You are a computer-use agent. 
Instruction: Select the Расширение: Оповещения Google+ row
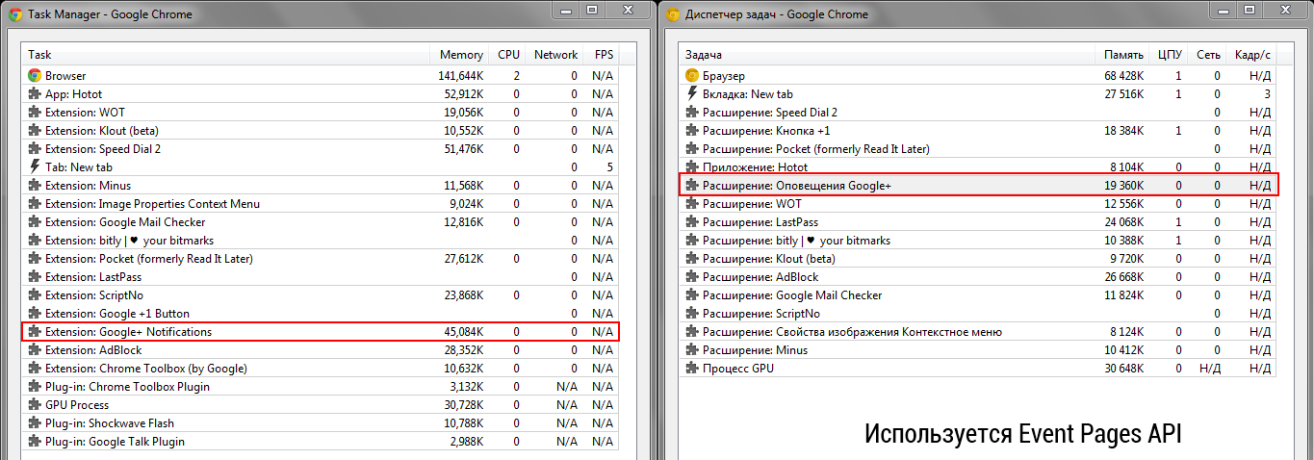pyautogui.click(x=978, y=185)
